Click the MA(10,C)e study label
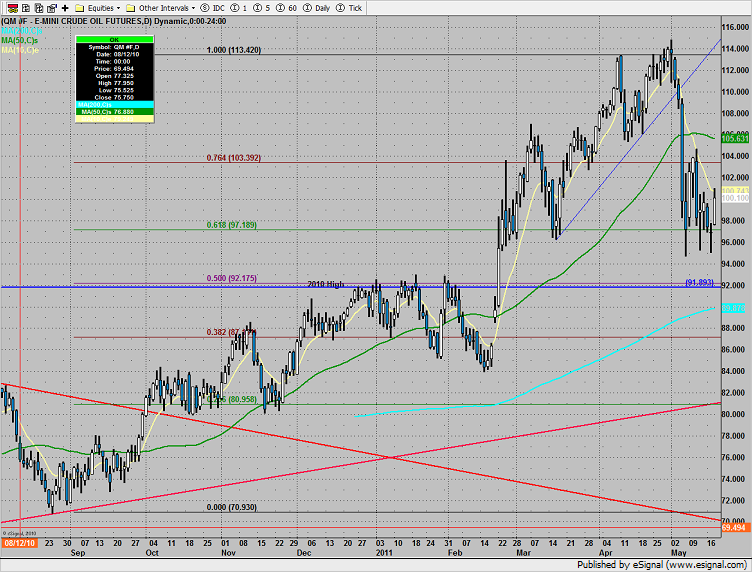 [20, 50]
